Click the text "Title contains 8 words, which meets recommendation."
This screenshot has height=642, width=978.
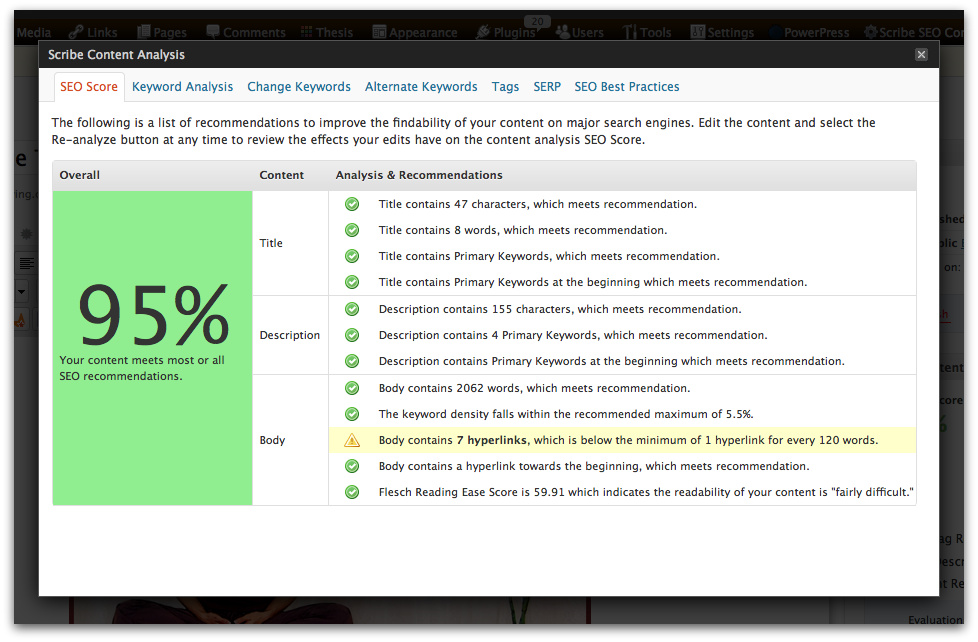point(523,230)
